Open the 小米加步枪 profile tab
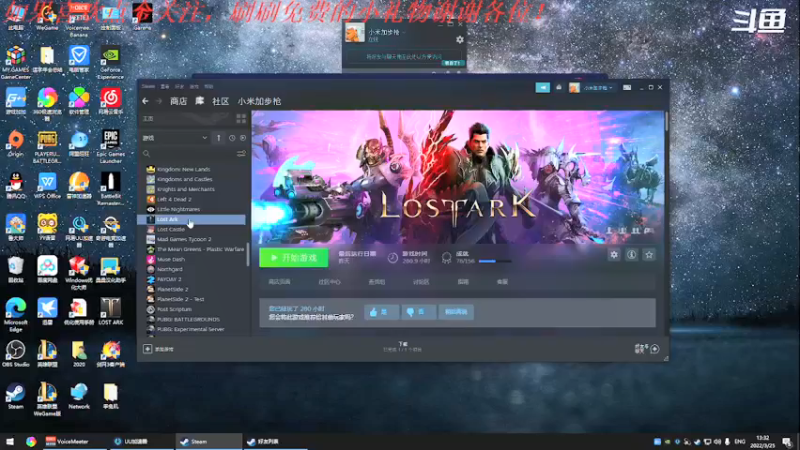This screenshot has width=800, height=450. pyautogui.click(x=259, y=101)
